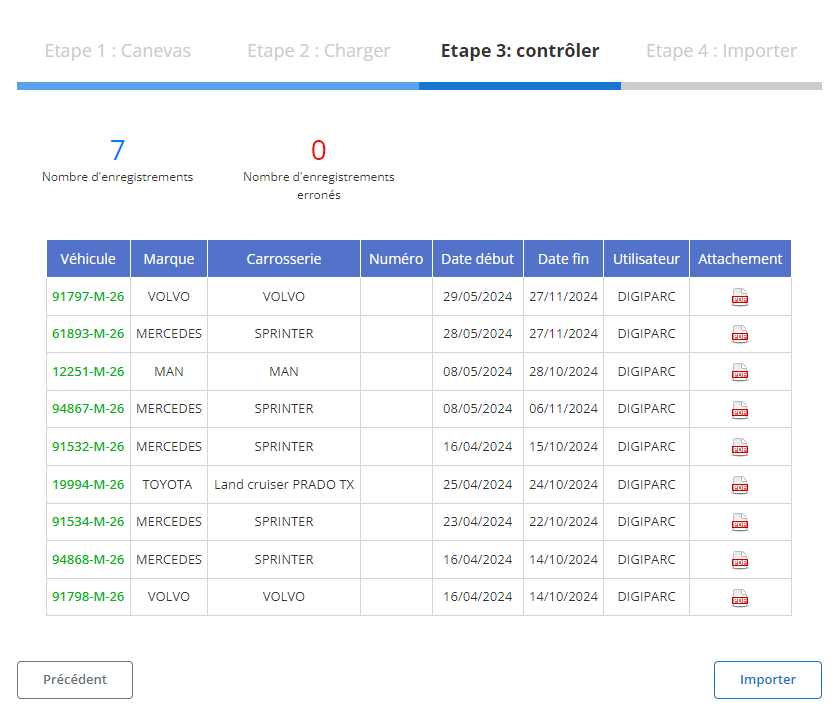Click the Numéro column header
Viewport: 839px width, 718px height.
click(396, 259)
